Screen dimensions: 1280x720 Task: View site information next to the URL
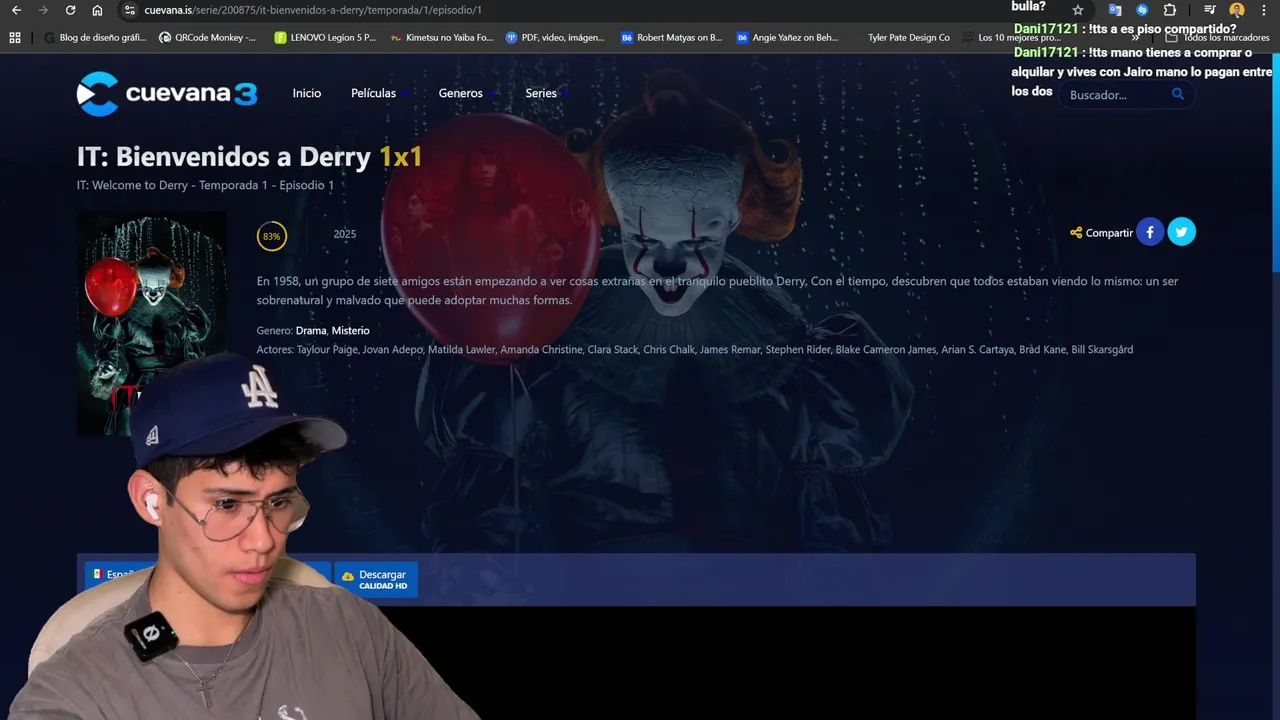(x=129, y=10)
